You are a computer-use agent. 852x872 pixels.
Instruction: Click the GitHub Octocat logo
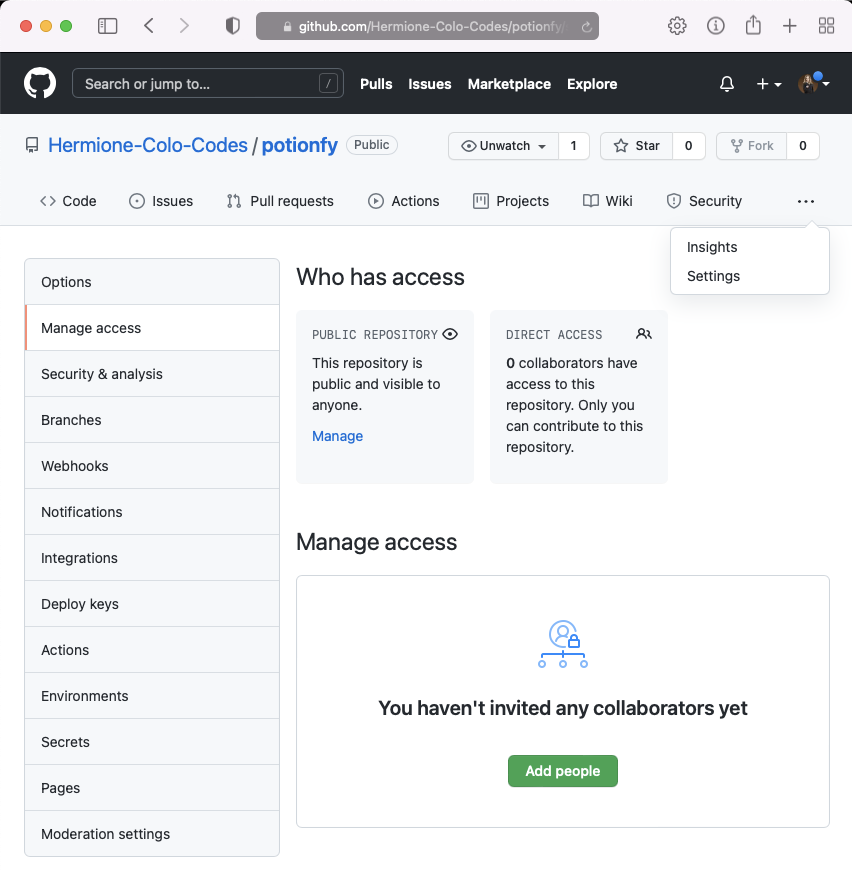(40, 84)
